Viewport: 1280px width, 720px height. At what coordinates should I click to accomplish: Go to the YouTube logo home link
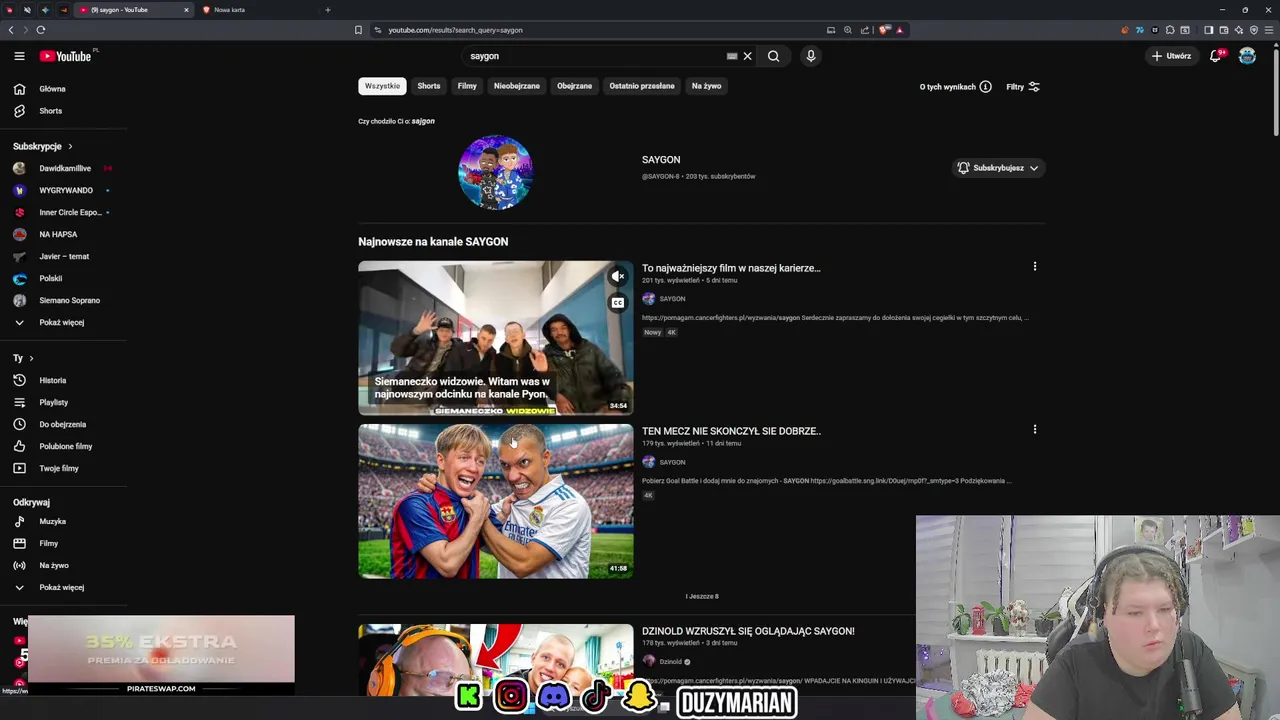(66, 56)
